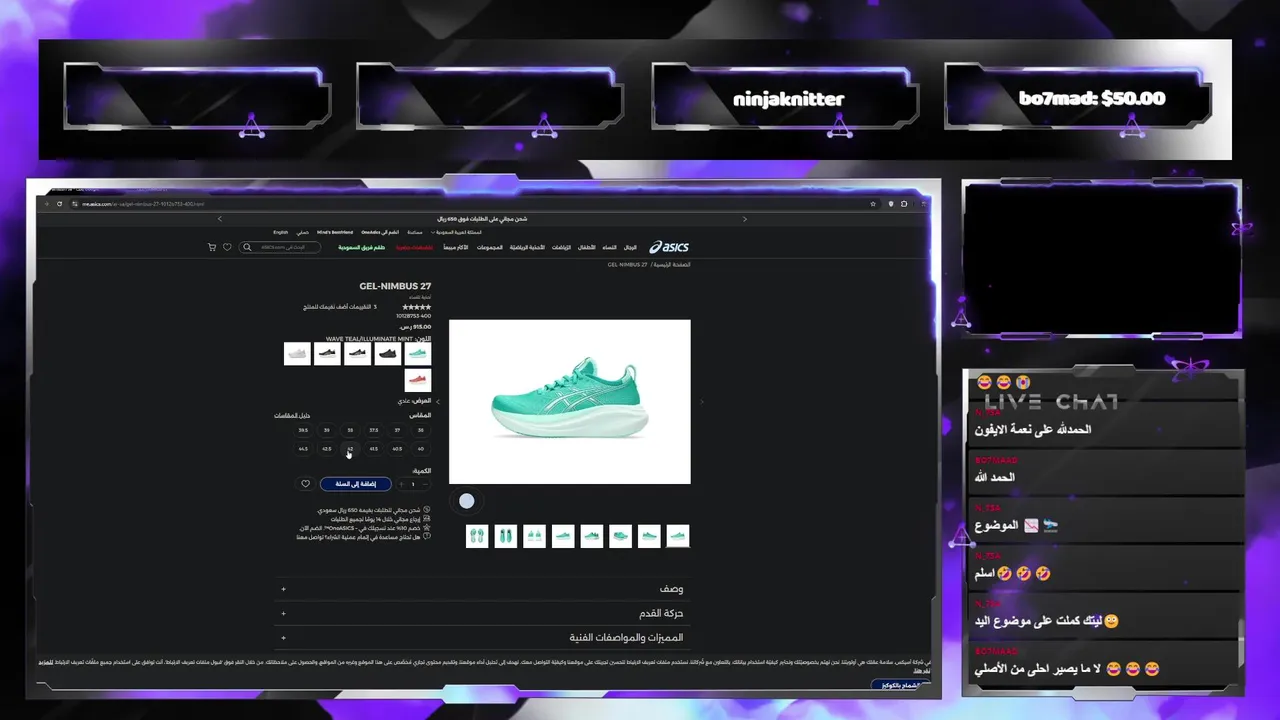Click the free shipping info icon

[427, 509]
